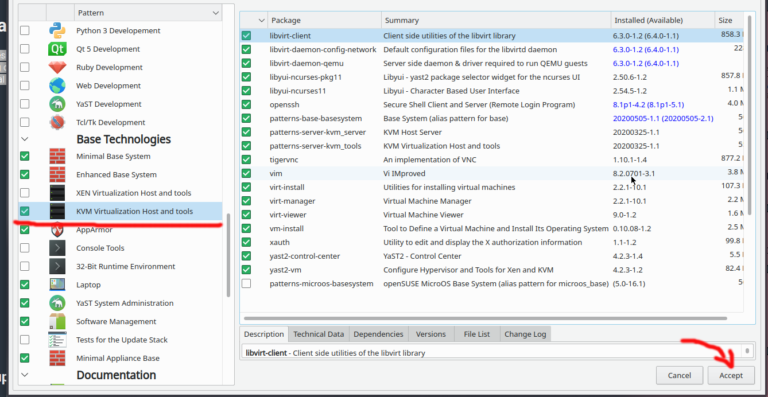768x397 pixels.
Task: Toggle the libvirt-client package checkbox
Action: pyautogui.click(x=246, y=36)
